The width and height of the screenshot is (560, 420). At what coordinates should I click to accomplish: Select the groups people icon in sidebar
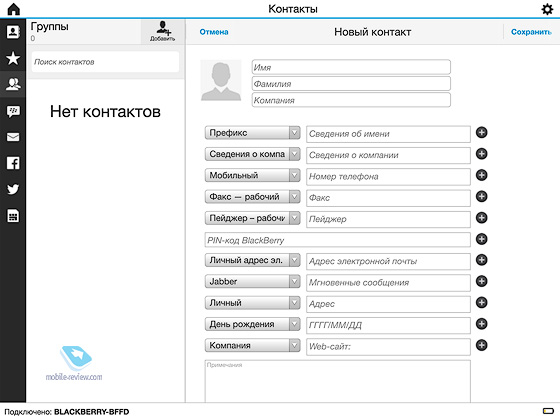13,84
